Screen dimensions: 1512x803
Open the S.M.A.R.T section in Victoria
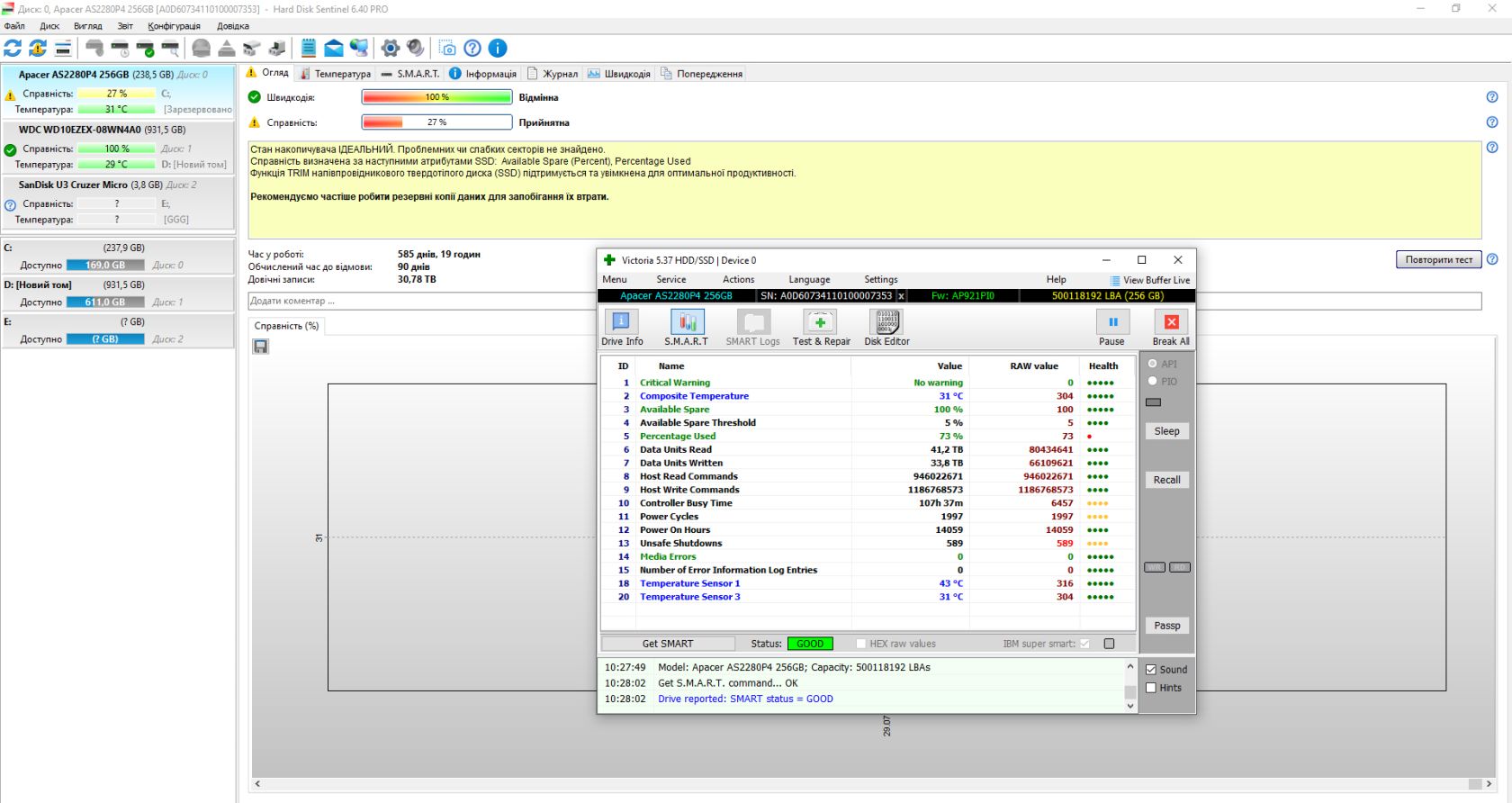pyautogui.click(x=687, y=328)
